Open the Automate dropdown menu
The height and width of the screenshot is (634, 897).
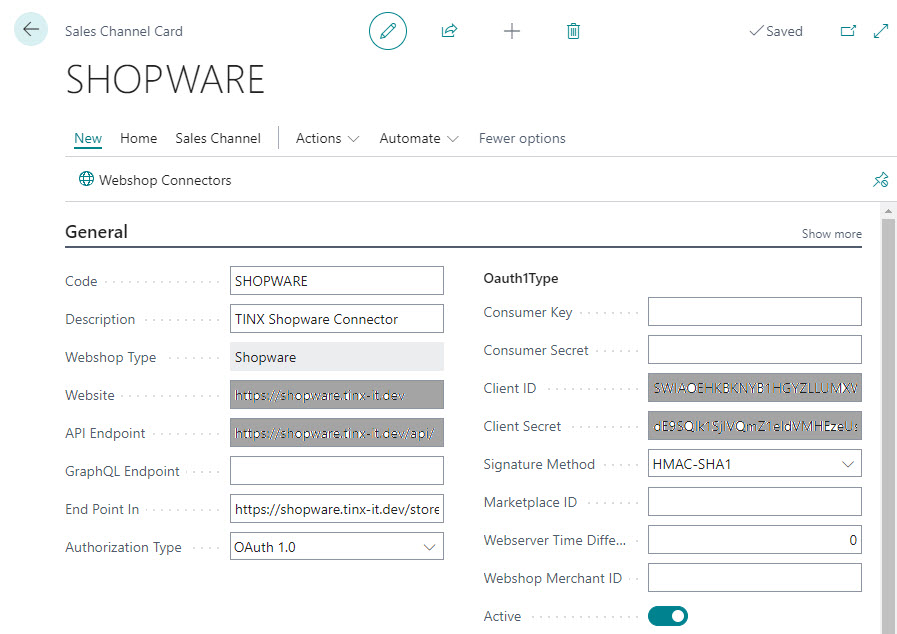coord(419,138)
